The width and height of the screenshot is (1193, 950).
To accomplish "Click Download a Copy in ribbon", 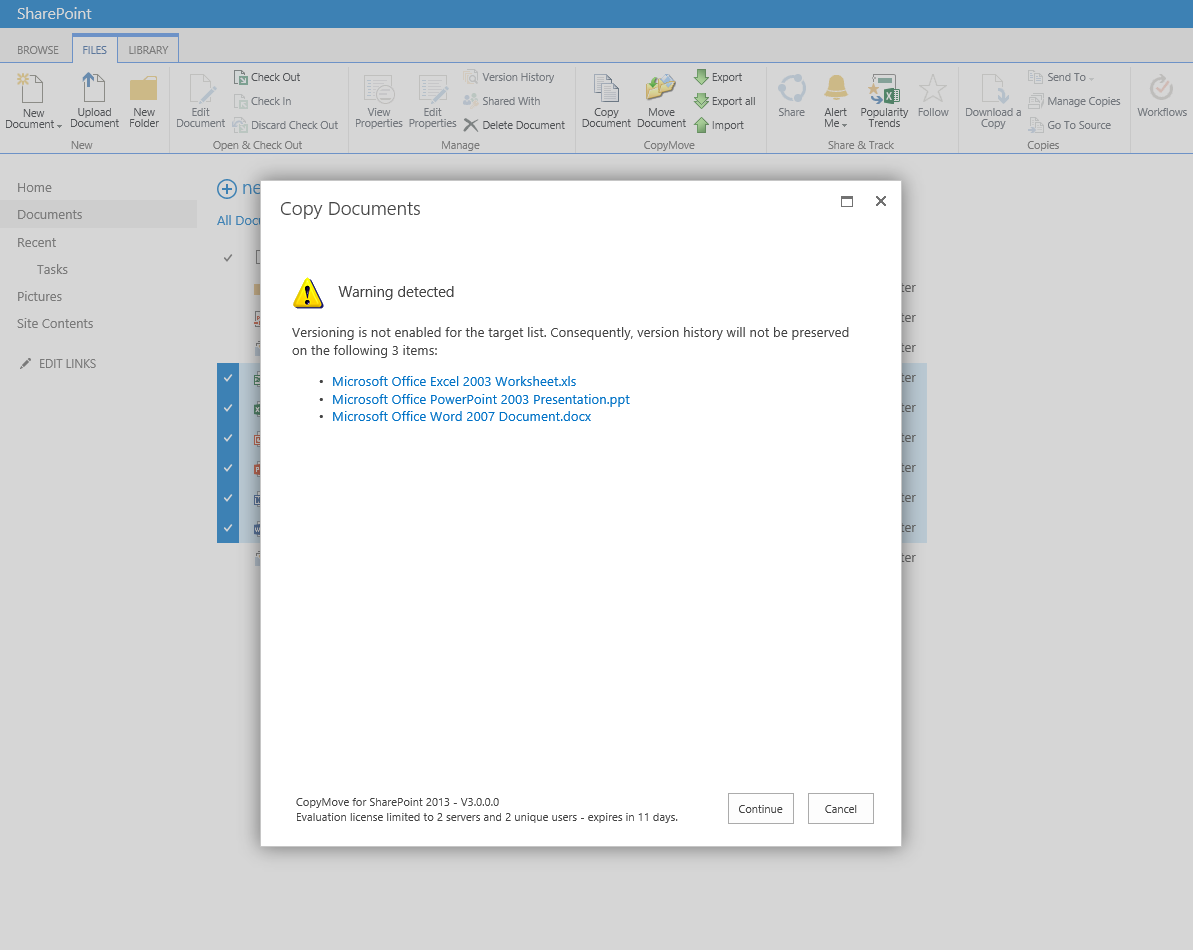I will 993,100.
